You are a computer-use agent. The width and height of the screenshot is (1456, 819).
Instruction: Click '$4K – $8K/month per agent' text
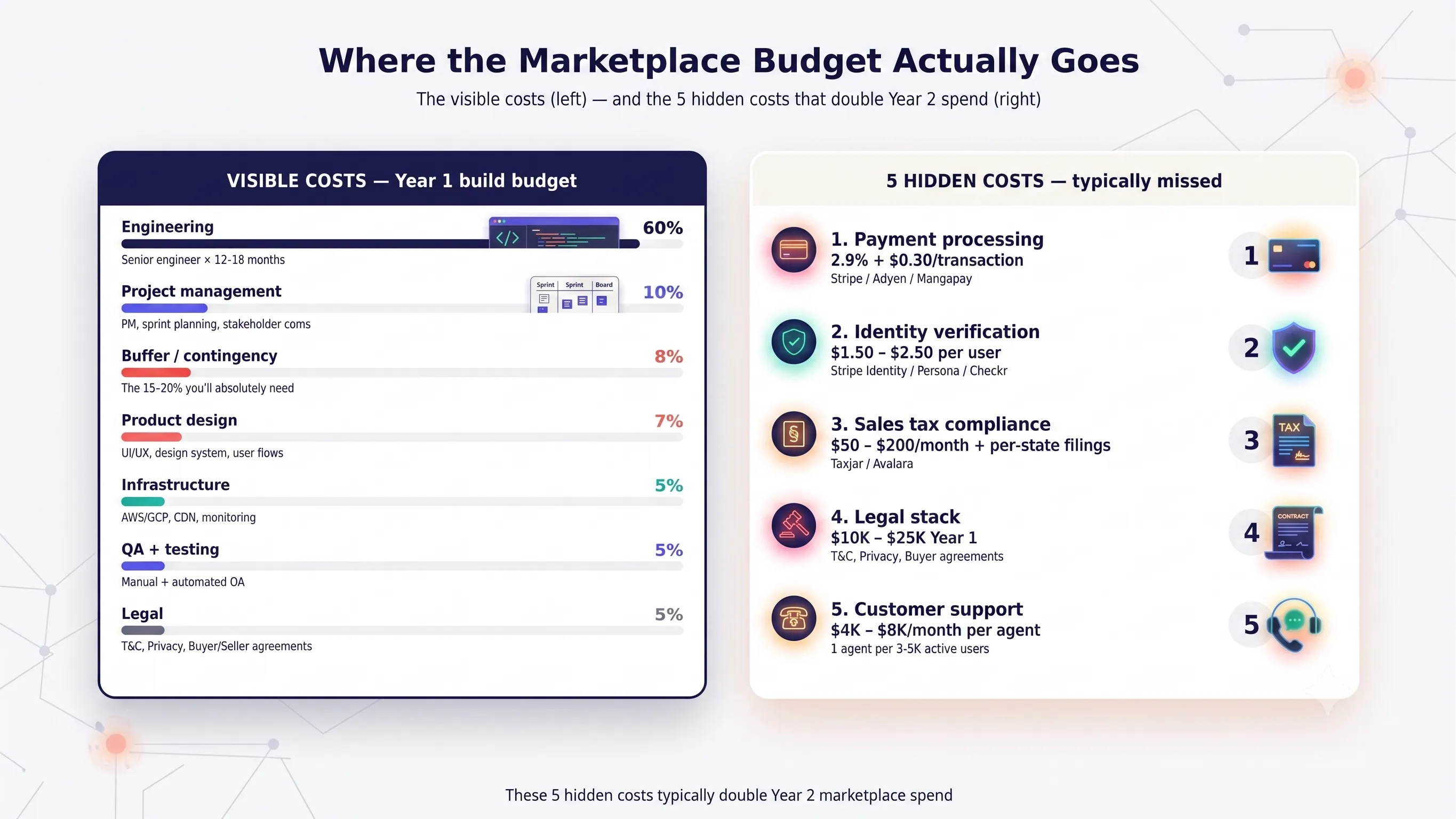tap(935, 630)
